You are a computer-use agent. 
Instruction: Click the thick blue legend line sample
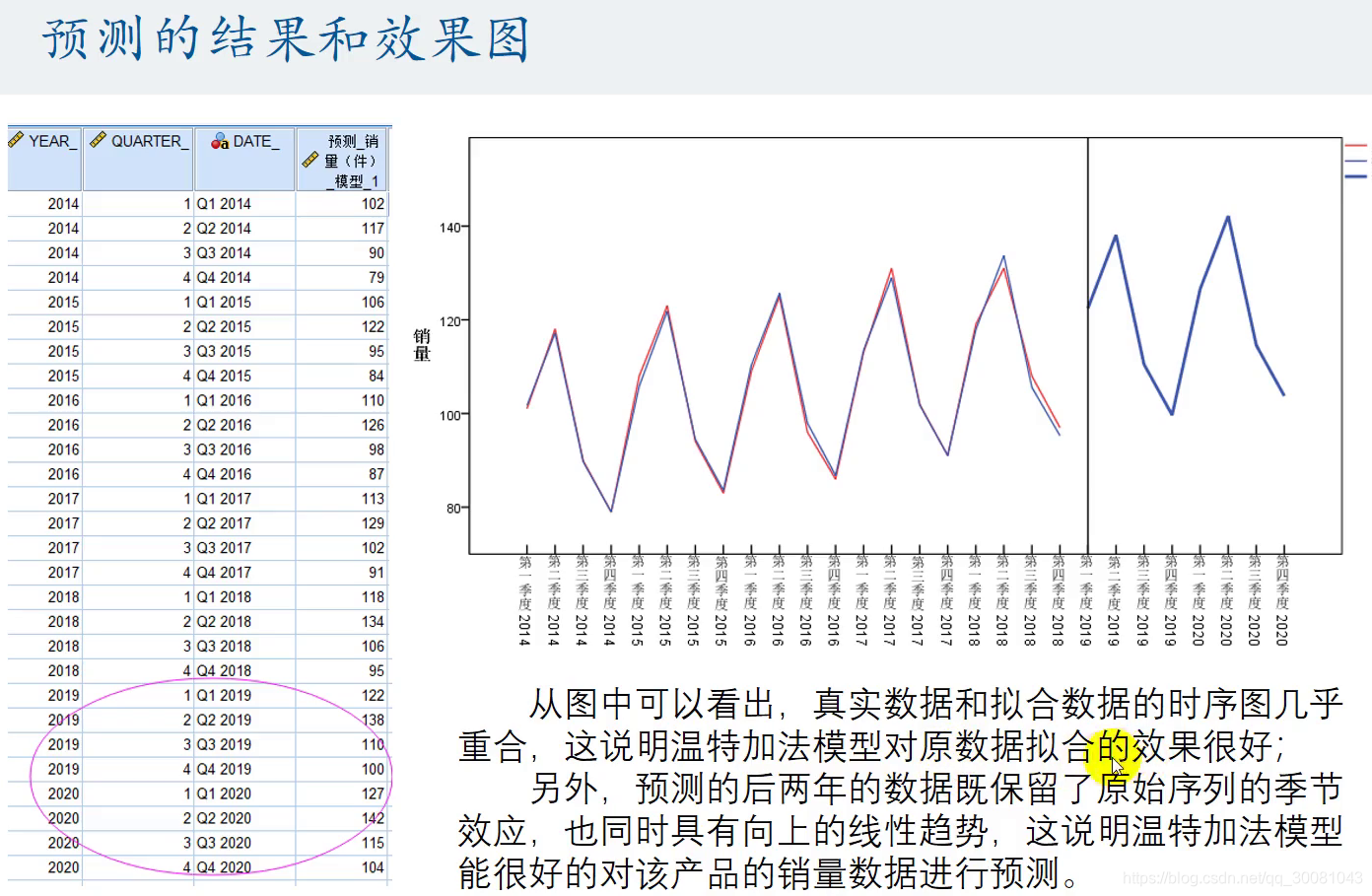(x=1355, y=176)
